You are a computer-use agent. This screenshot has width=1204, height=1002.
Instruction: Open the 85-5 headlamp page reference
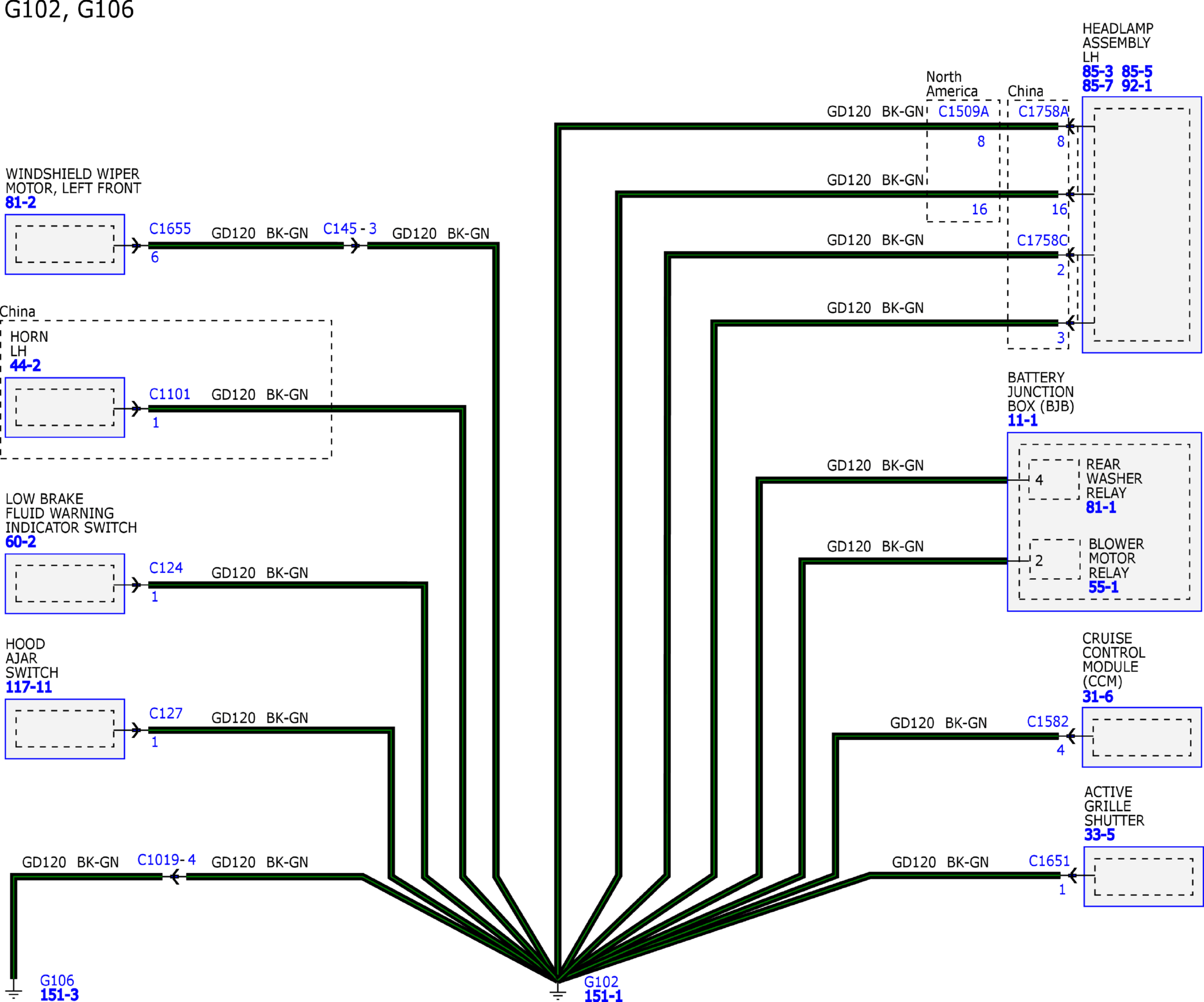tap(1137, 72)
